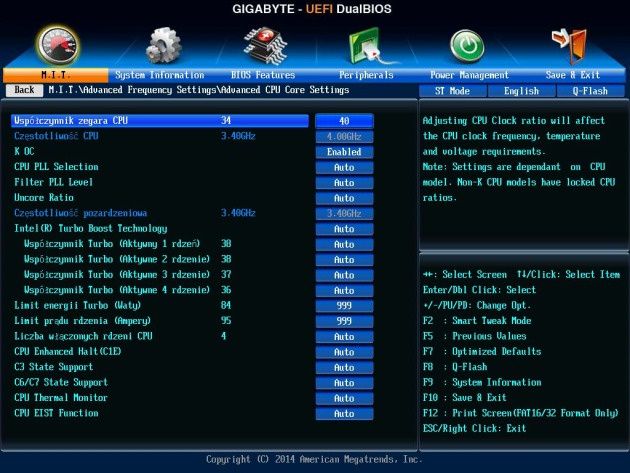The width and height of the screenshot is (630, 473).
Task: Click the Back button
Action: (x=24, y=90)
